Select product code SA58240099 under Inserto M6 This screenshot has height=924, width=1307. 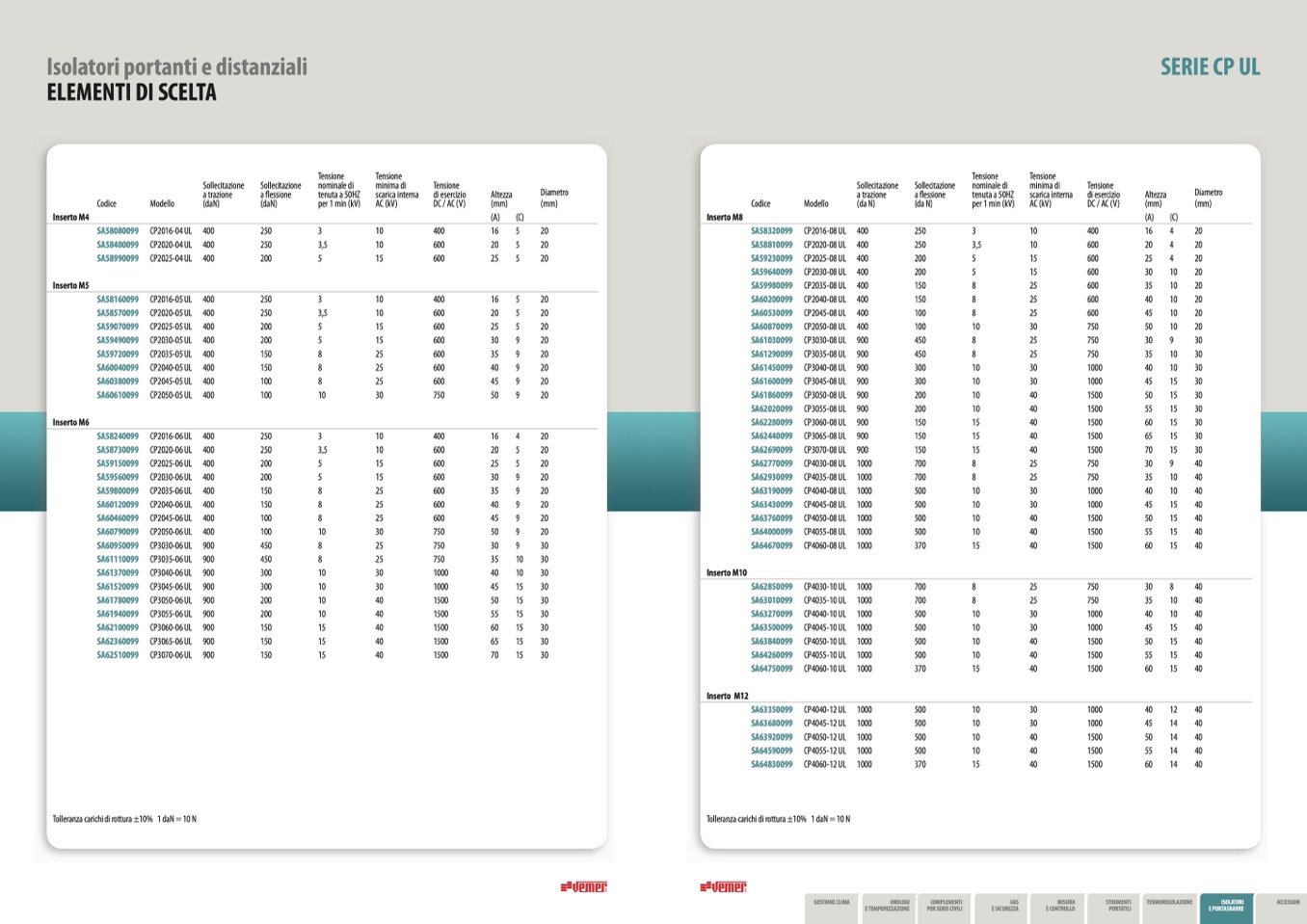tap(118, 436)
